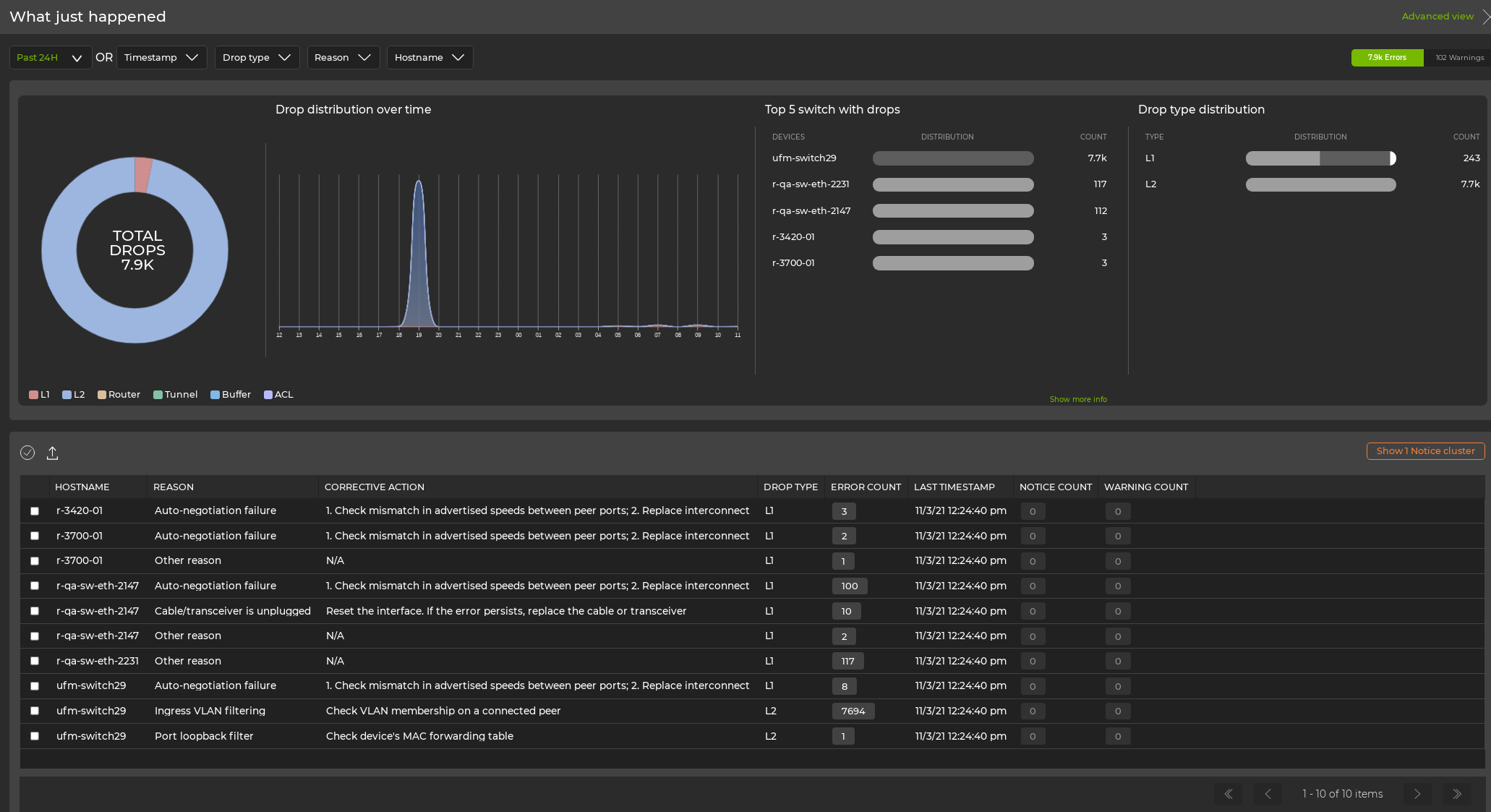Click Show 1 Notice cluster button
Screen dimensions: 1491x812
[1425, 451]
